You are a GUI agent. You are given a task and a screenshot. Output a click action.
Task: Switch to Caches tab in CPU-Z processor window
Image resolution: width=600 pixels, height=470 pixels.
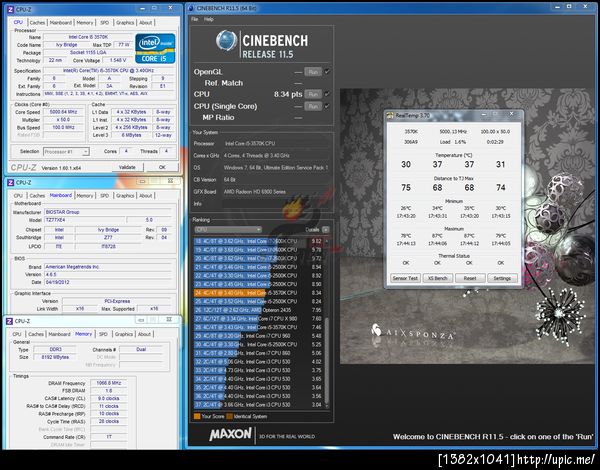37,23
